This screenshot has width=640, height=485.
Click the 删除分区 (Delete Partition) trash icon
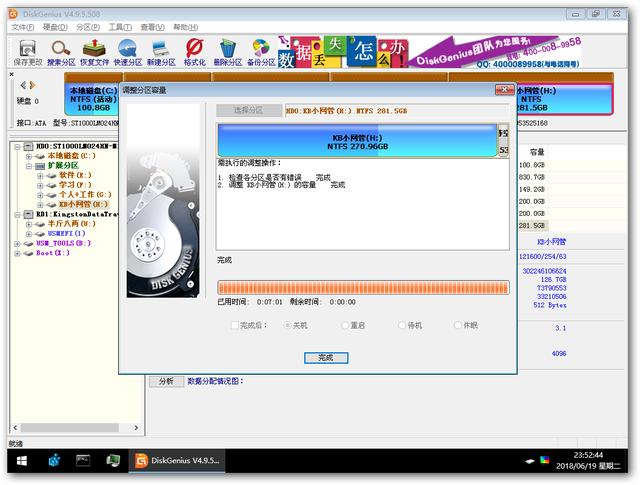228,52
